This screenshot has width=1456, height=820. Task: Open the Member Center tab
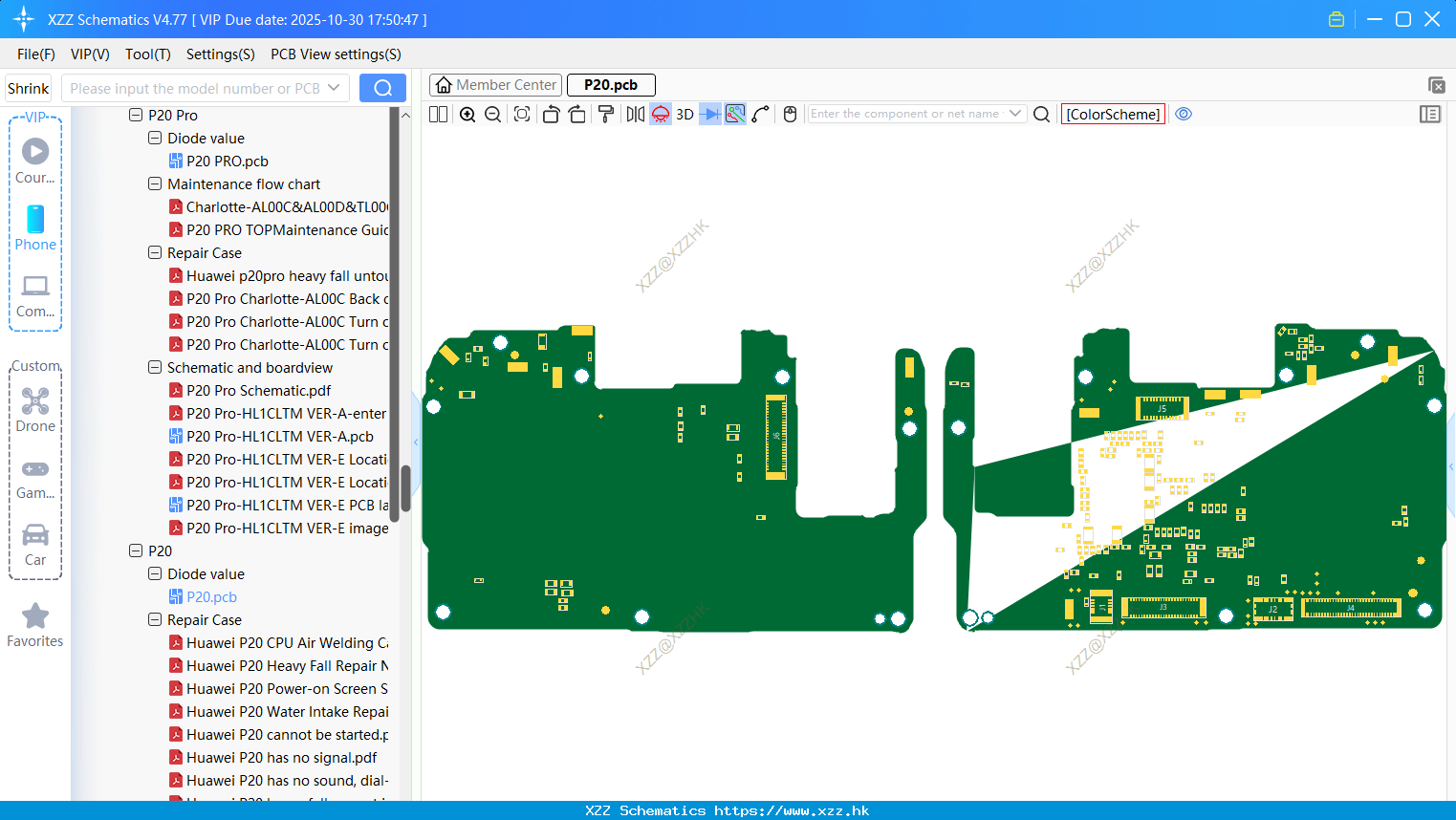pyautogui.click(x=495, y=85)
